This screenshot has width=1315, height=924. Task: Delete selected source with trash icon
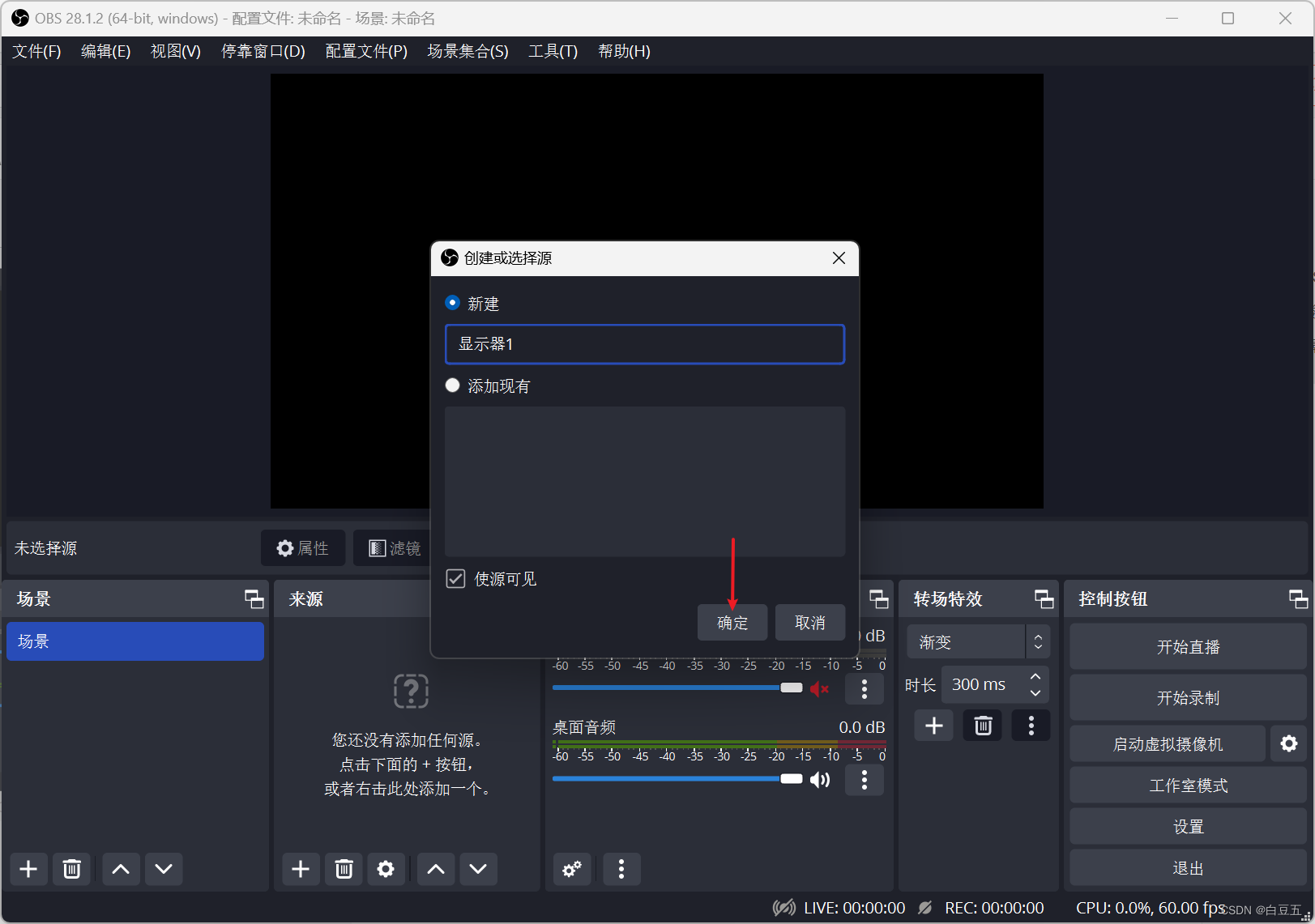[x=344, y=869]
